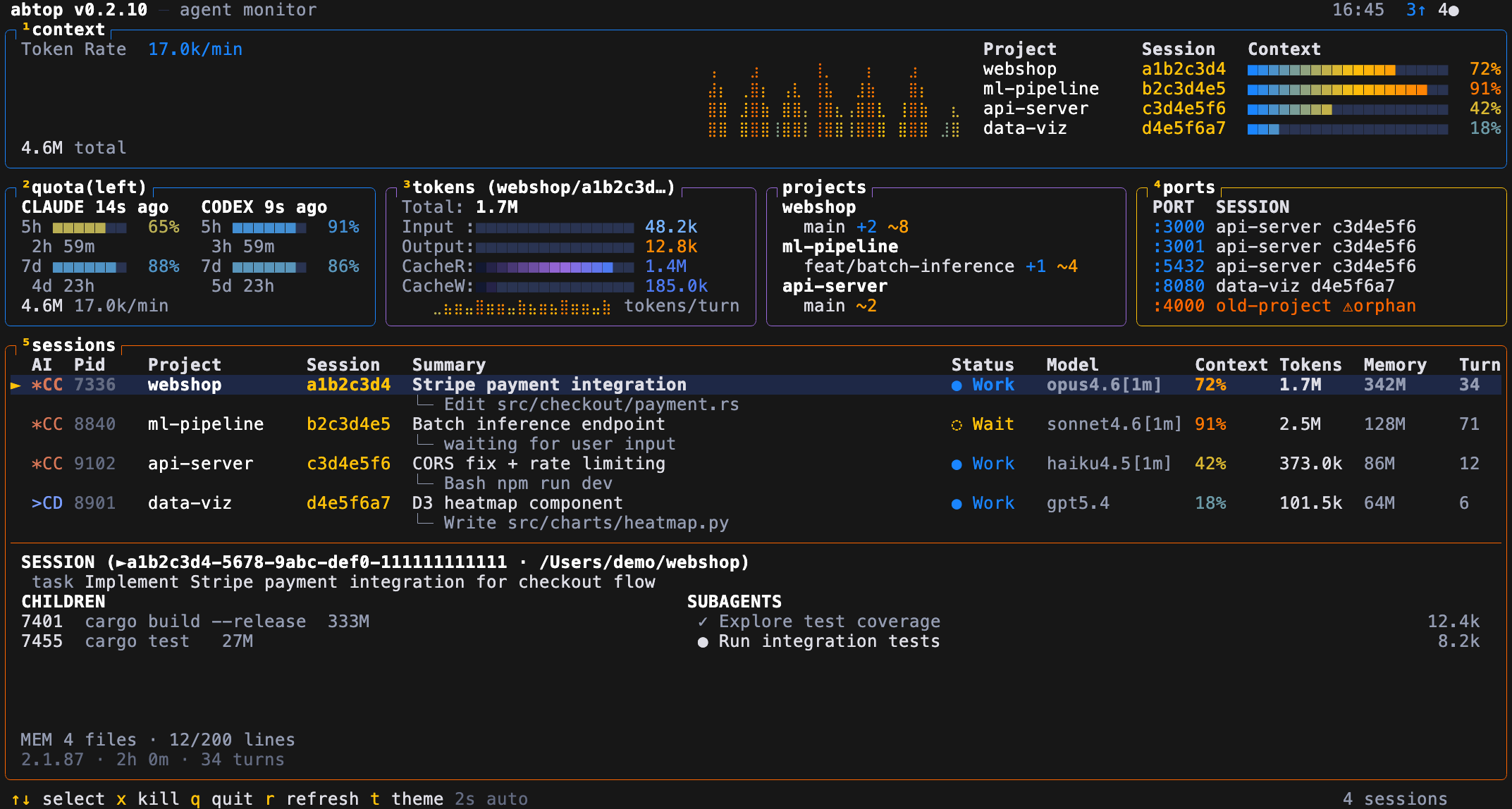Click the blue Work status dot for webshop
This screenshot has width=1512, height=809.
957,385
